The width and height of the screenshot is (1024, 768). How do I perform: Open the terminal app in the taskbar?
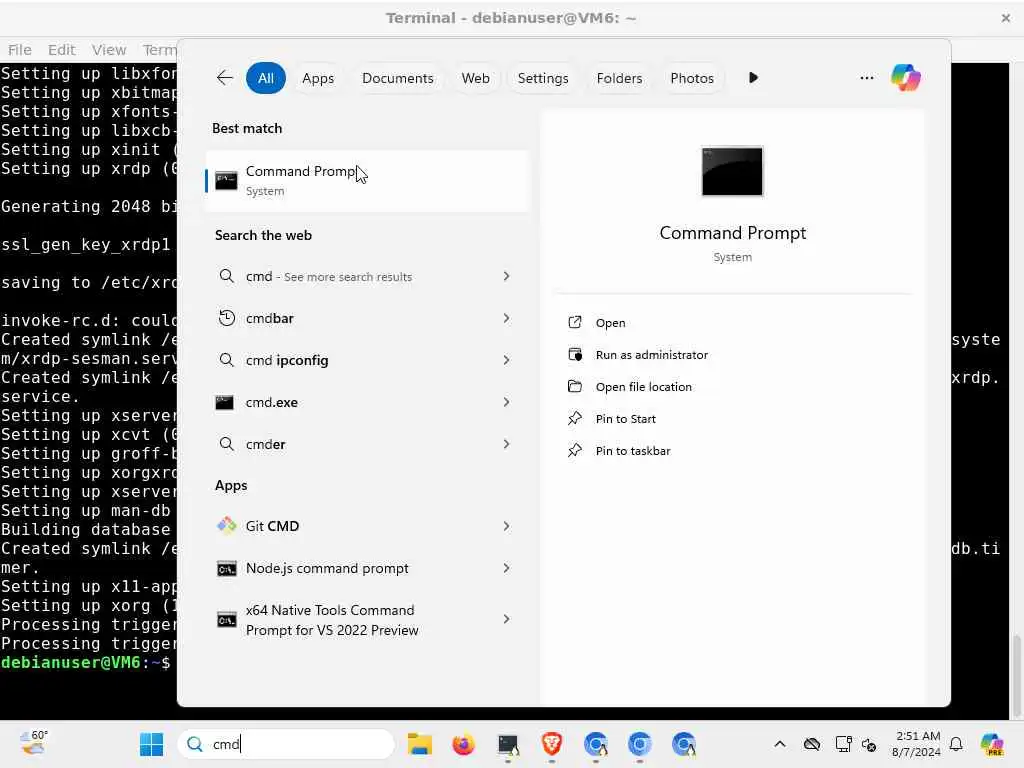point(507,744)
